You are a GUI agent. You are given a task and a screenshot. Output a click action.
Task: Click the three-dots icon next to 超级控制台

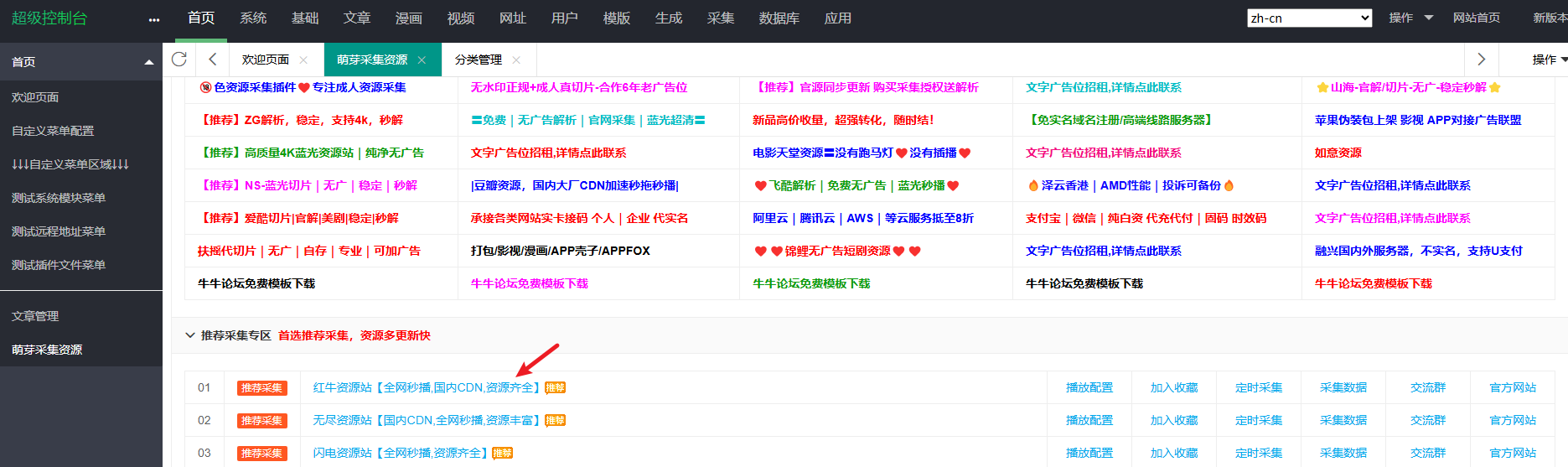(x=153, y=19)
